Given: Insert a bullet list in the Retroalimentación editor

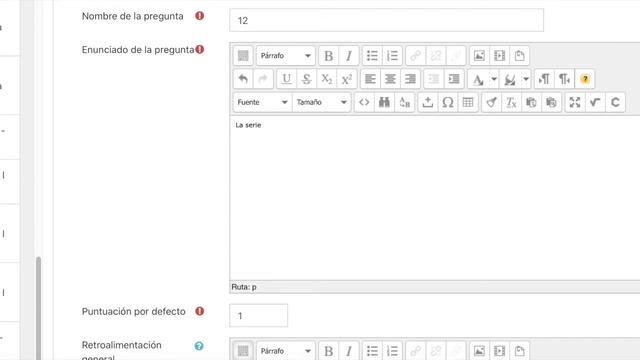Looking at the screenshot, I should point(372,351).
